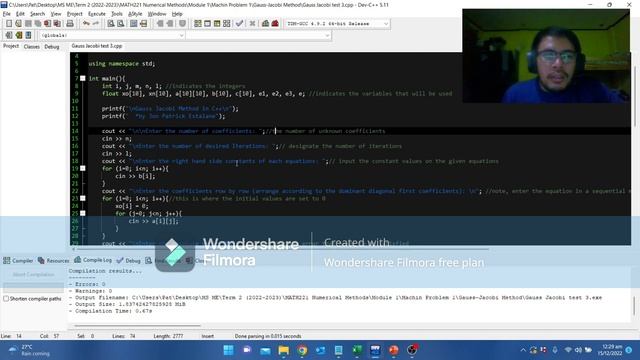
Task: Click the red Delete Profiling Information icon
Action: pyautogui.click(x=275, y=24)
